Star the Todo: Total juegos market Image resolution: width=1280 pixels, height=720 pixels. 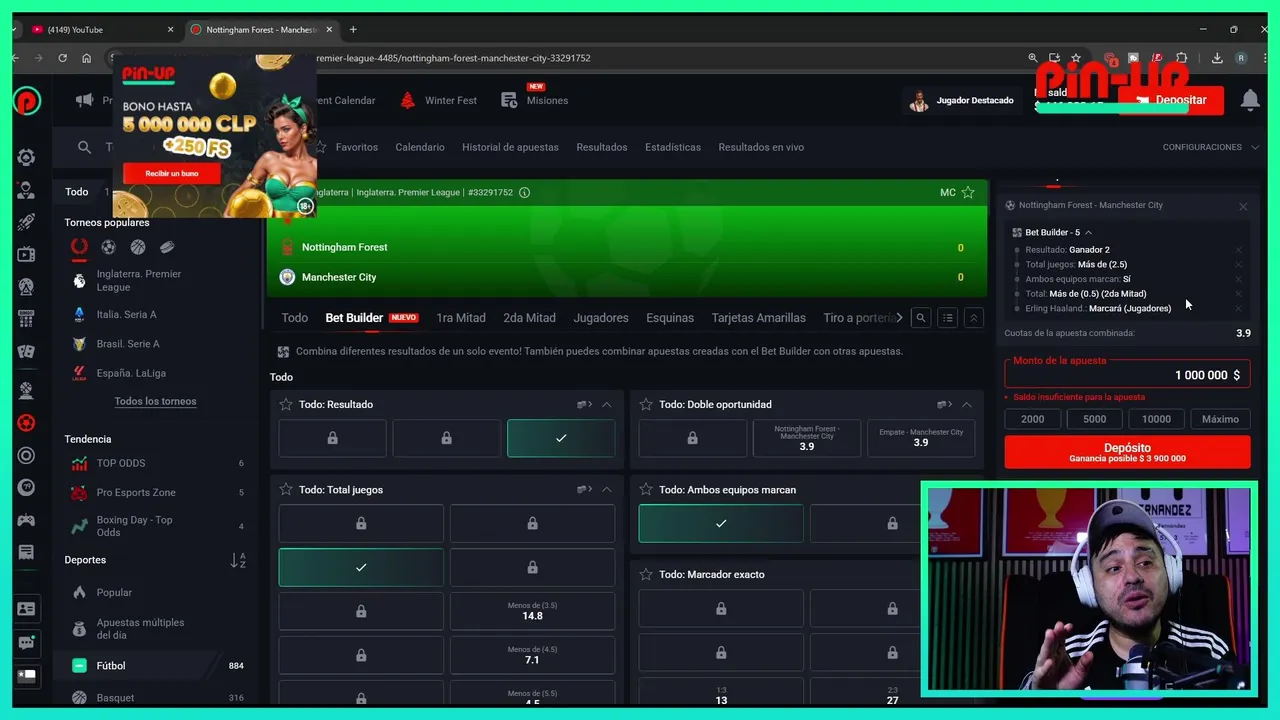click(x=286, y=490)
